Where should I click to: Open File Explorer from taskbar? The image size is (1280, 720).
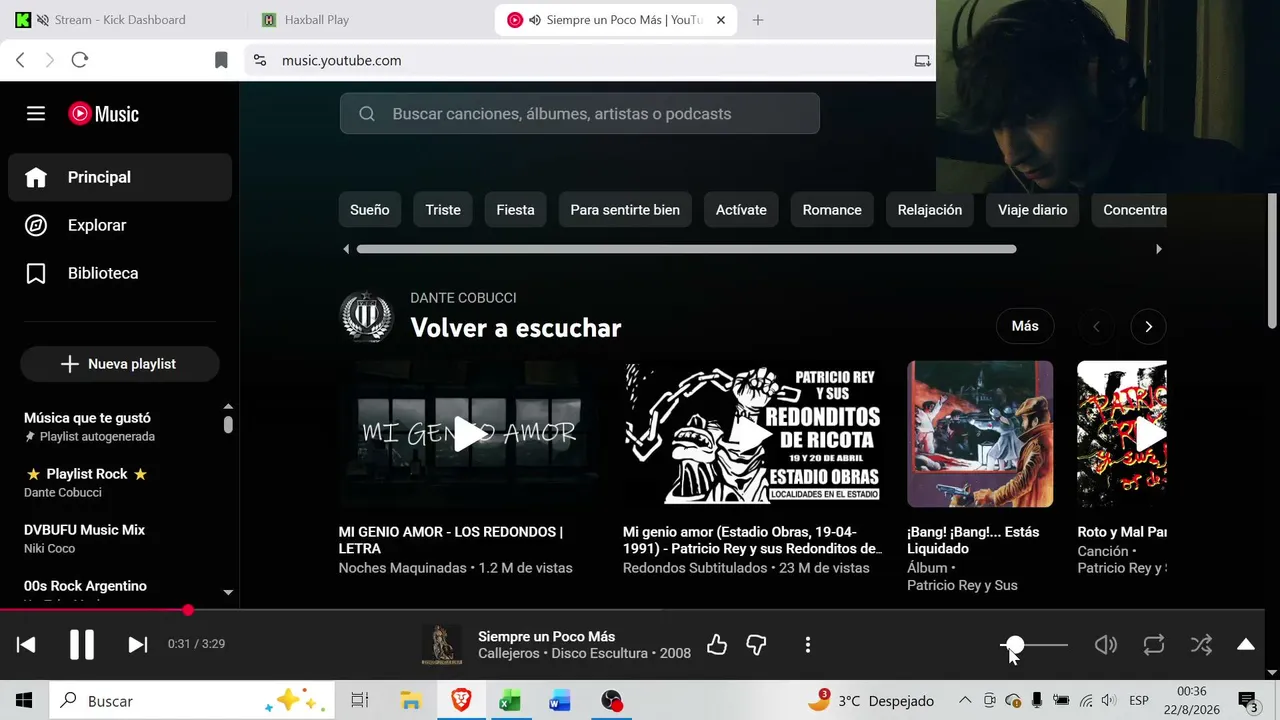click(410, 701)
